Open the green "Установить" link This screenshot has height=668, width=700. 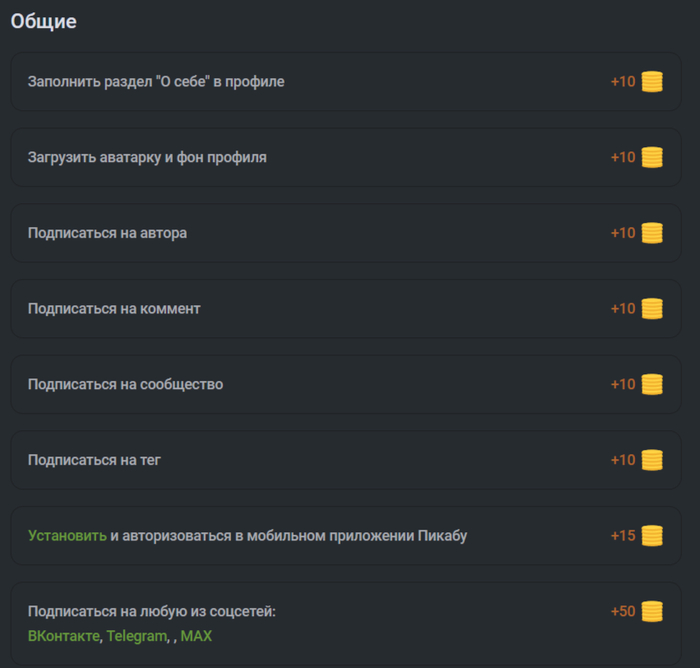67,536
